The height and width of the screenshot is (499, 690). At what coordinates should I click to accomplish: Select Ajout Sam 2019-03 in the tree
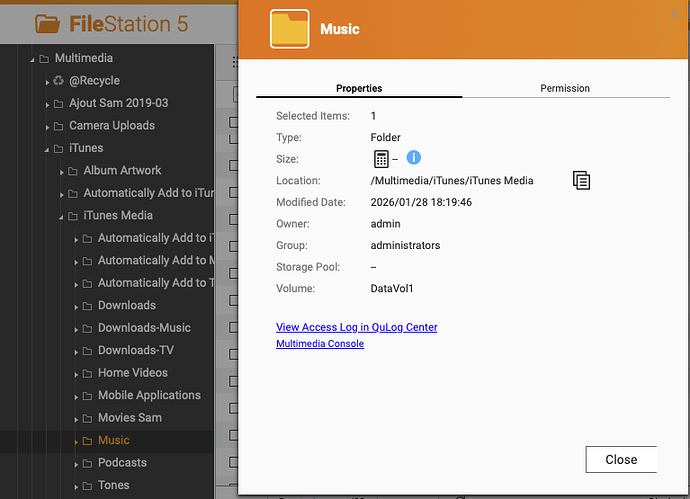coord(118,103)
